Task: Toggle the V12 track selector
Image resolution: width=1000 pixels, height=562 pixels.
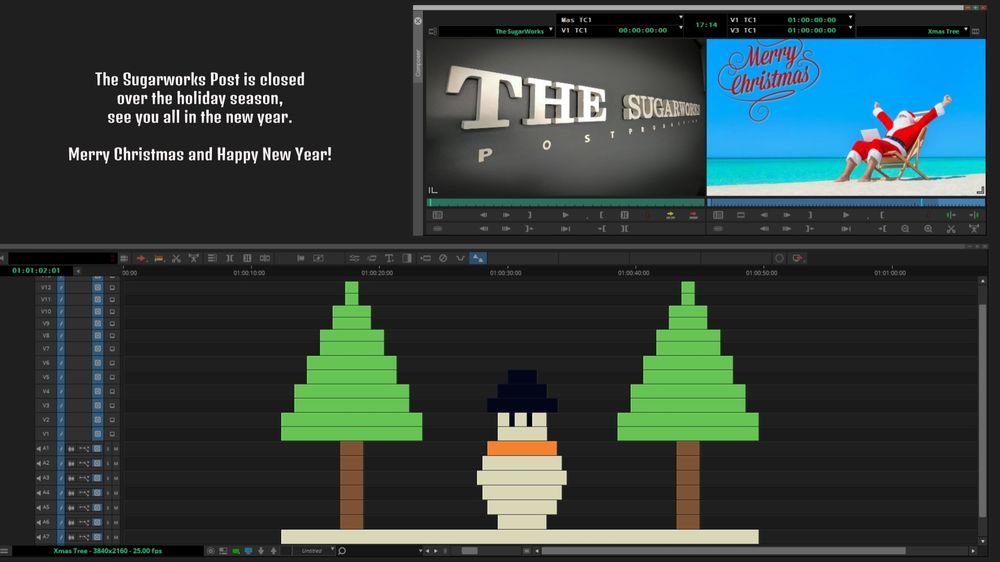Action: (46, 288)
